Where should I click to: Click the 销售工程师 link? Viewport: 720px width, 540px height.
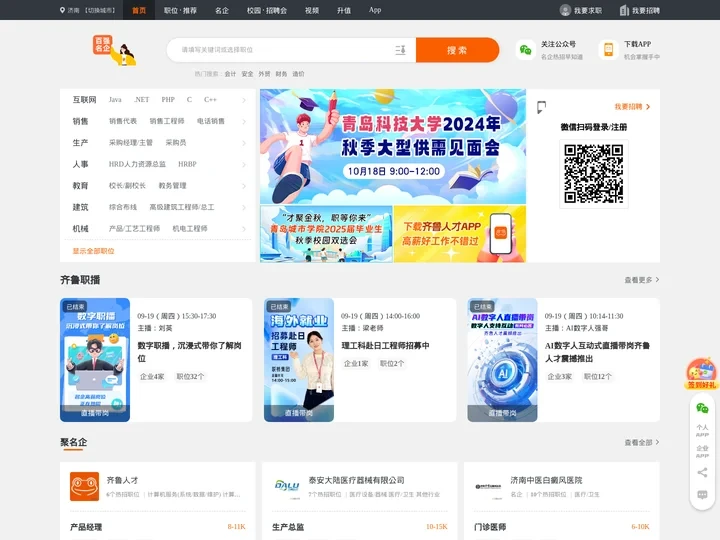167,121
